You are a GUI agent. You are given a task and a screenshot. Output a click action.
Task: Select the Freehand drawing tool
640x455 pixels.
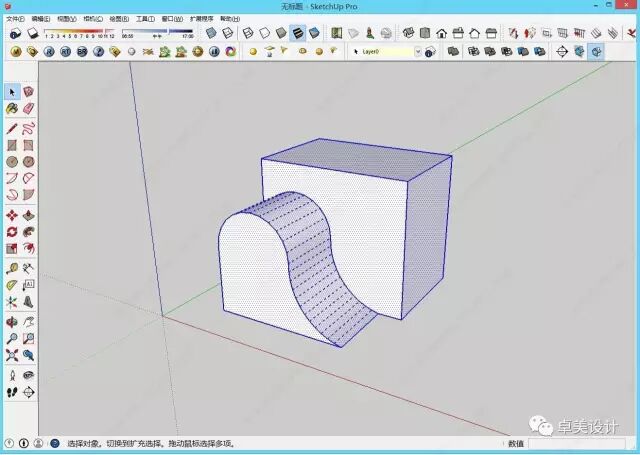(28, 129)
